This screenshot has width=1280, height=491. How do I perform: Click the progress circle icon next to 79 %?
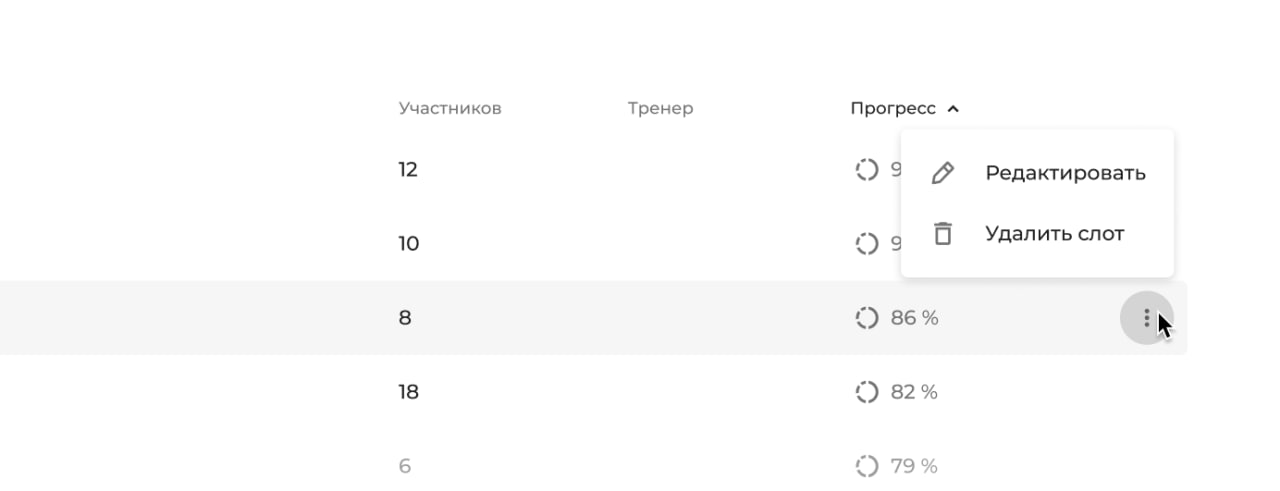coord(866,466)
